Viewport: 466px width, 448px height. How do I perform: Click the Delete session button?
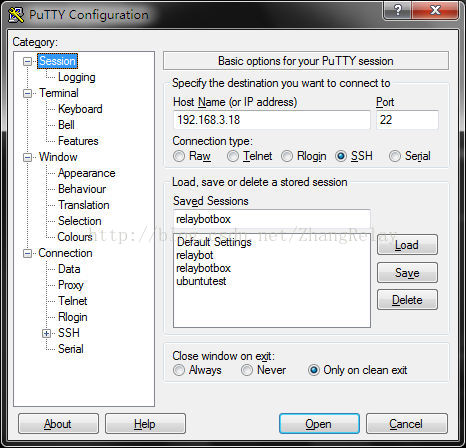[x=407, y=300]
